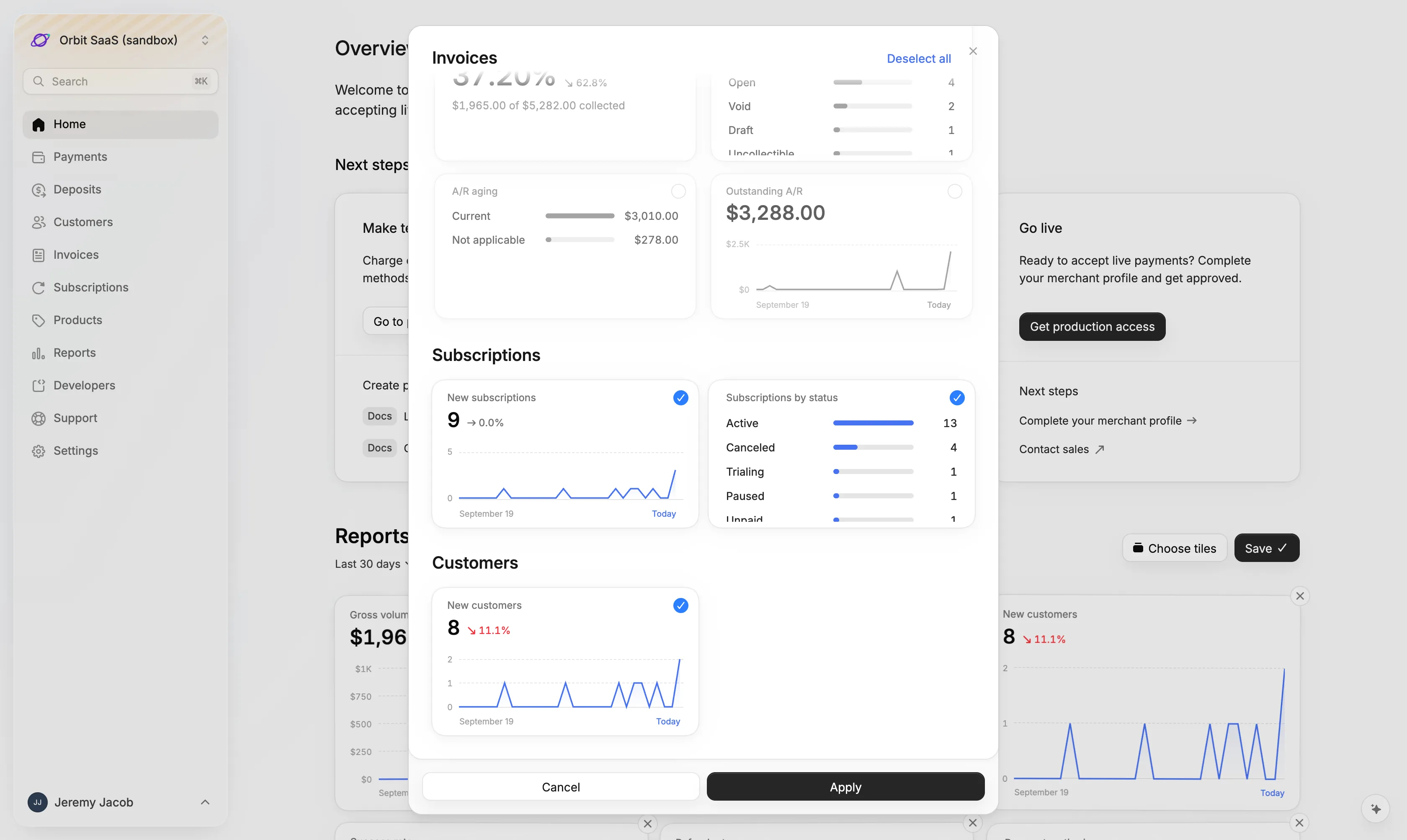Go to Deposits in the sidebar

pyautogui.click(x=120, y=190)
